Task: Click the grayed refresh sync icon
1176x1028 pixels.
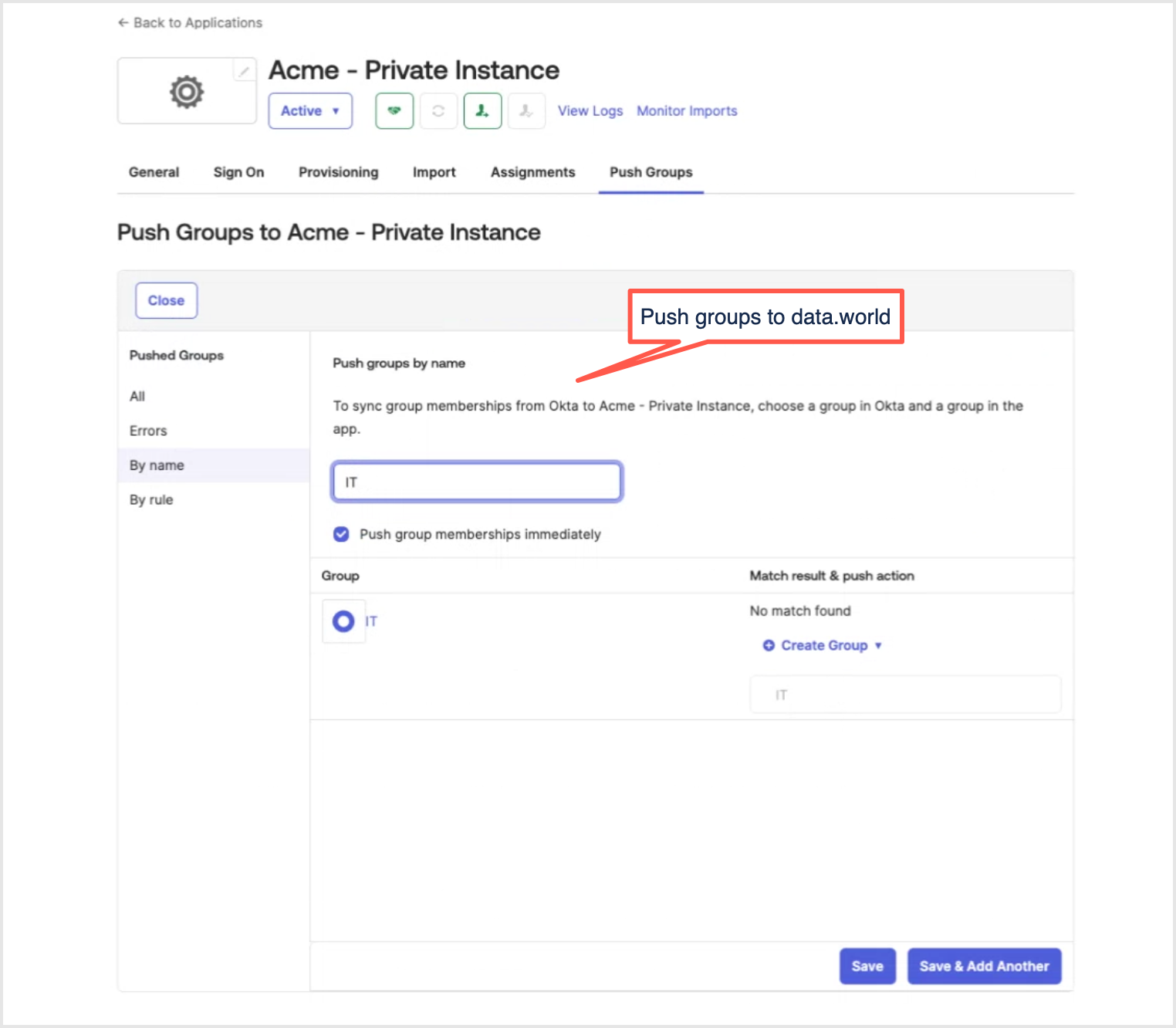Action: [x=438, y=111]
